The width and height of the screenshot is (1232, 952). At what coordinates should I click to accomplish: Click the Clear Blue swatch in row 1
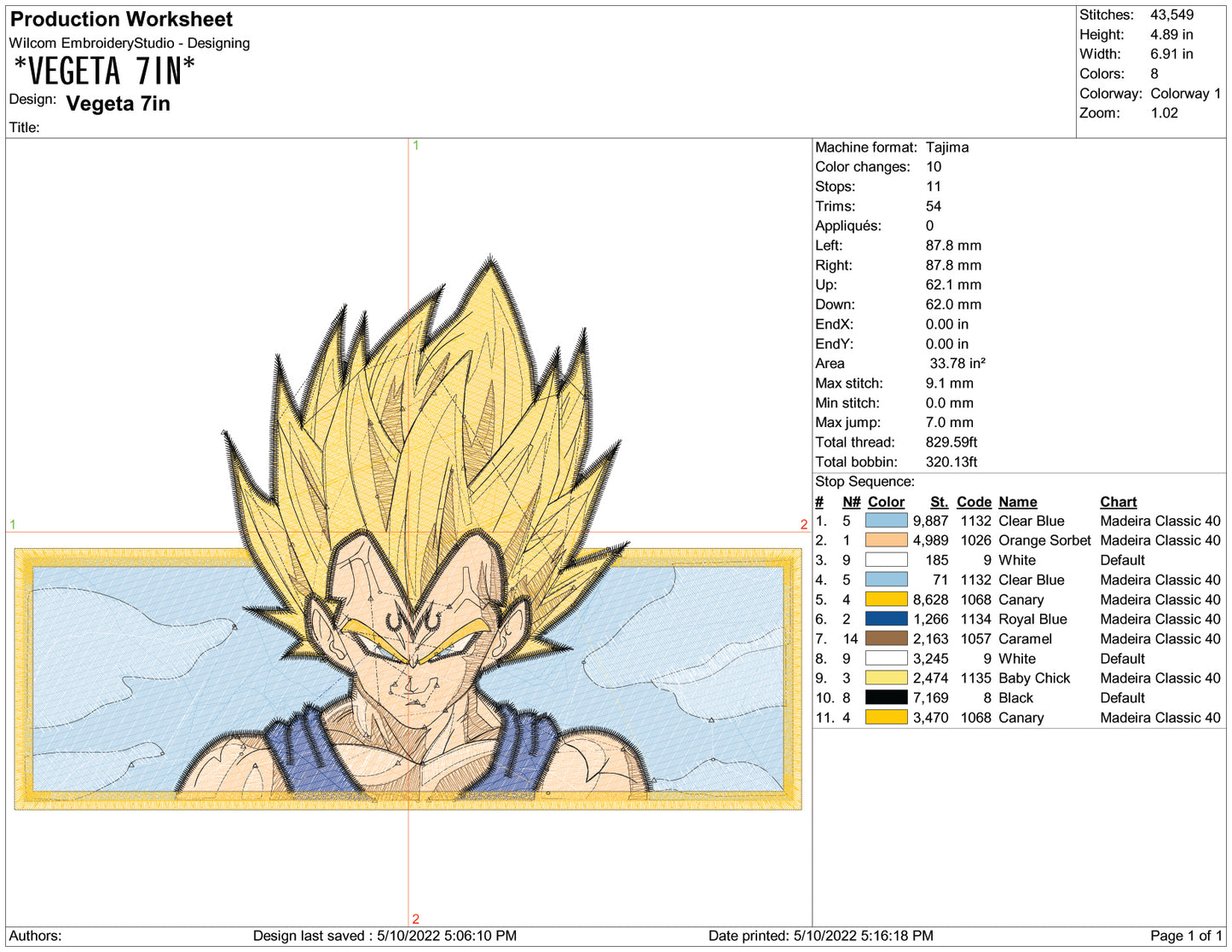click(886, 521)
